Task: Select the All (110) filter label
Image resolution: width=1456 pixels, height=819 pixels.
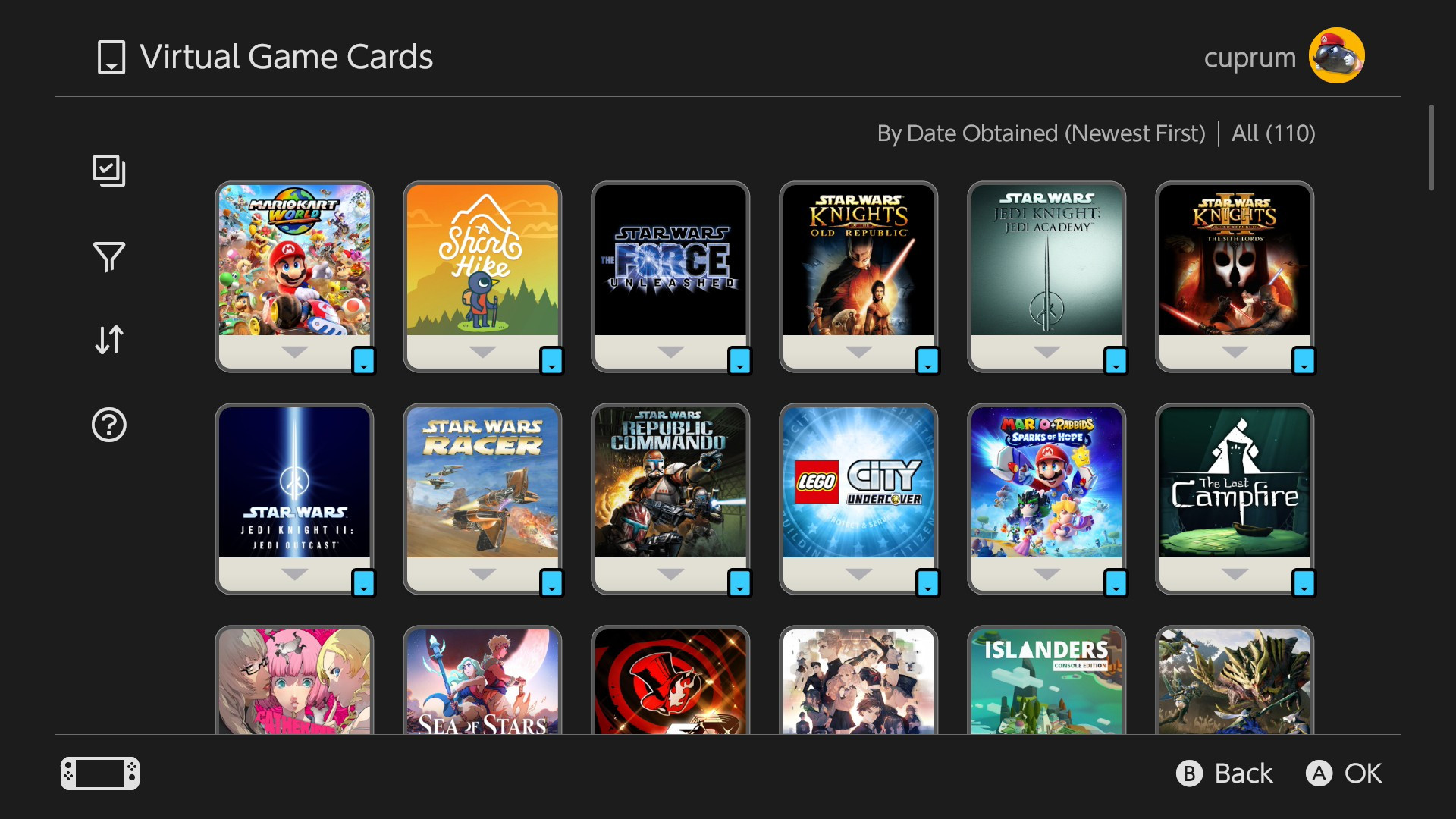Action: [x=1273, y=133]
